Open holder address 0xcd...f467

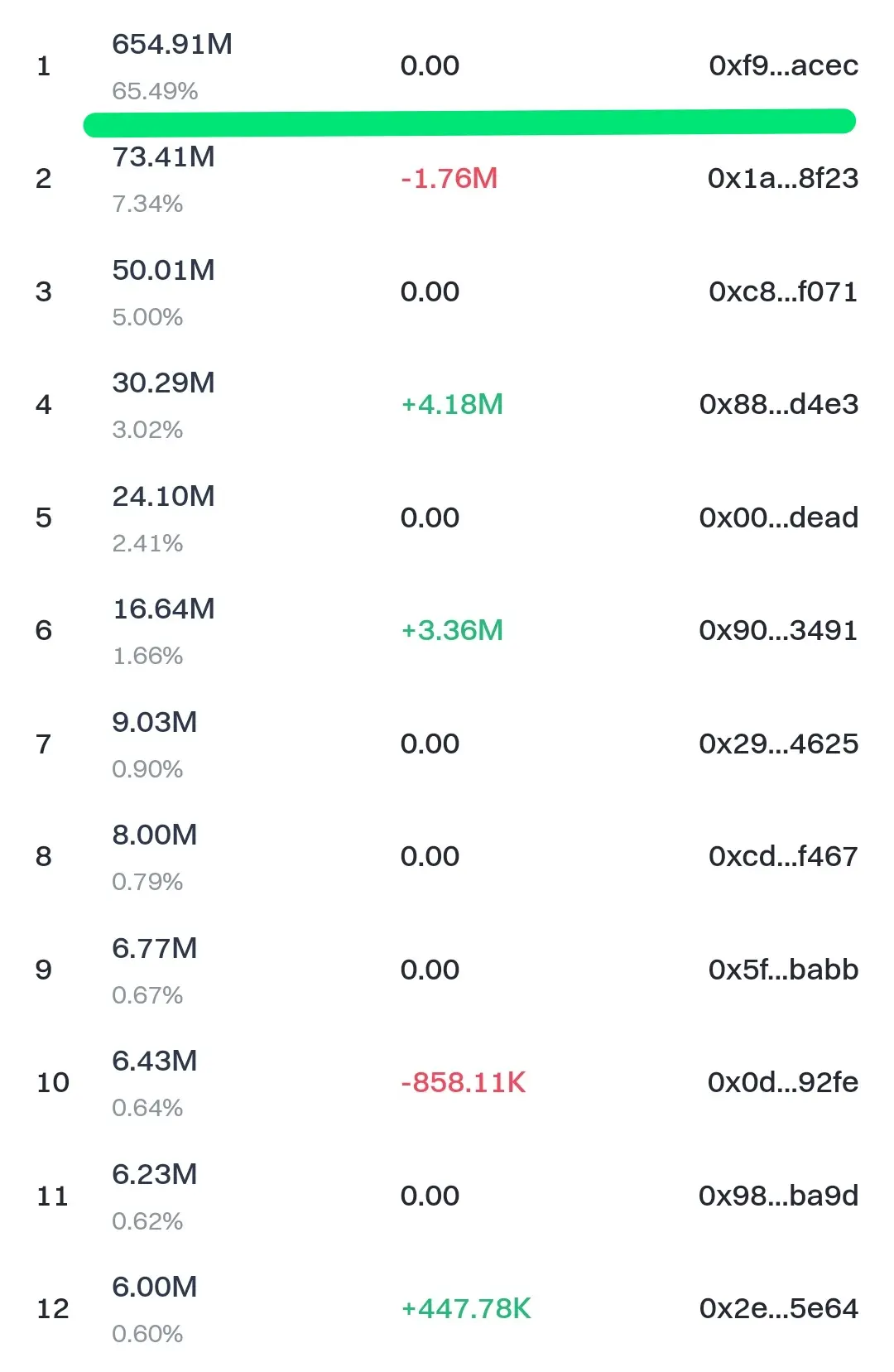point(783,856)
